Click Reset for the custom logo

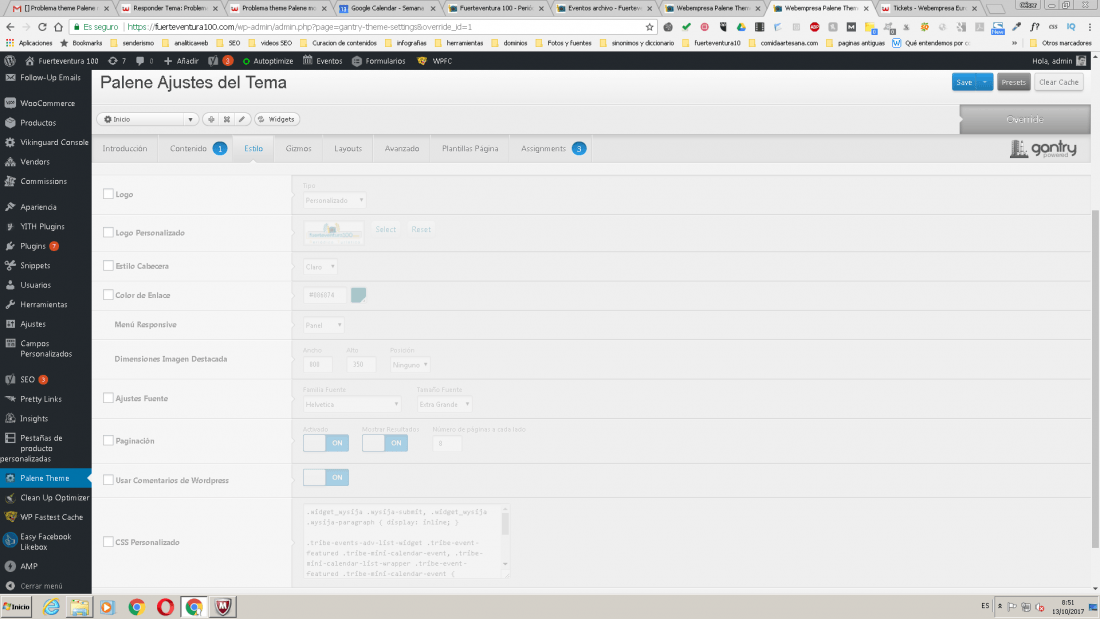(x=421, y=229)
